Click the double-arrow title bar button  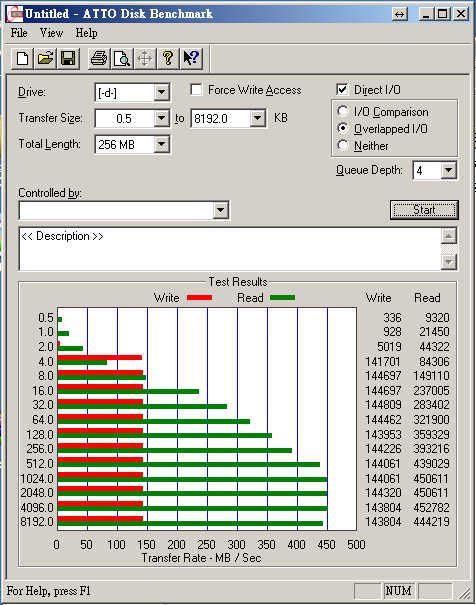(400, 14)
